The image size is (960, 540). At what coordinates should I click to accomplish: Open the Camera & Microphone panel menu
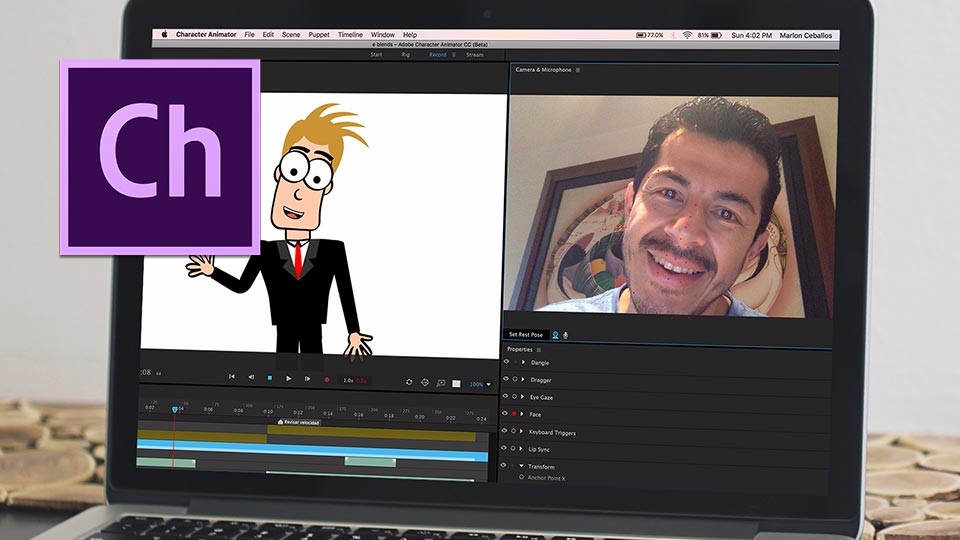coord(578,70)
